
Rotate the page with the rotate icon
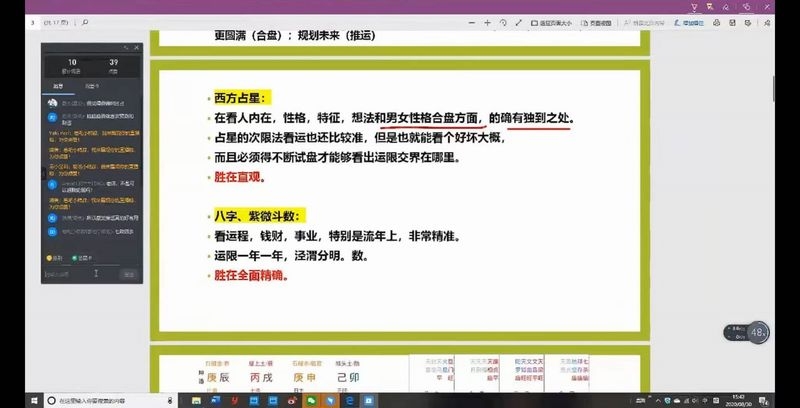click(503, 23)
